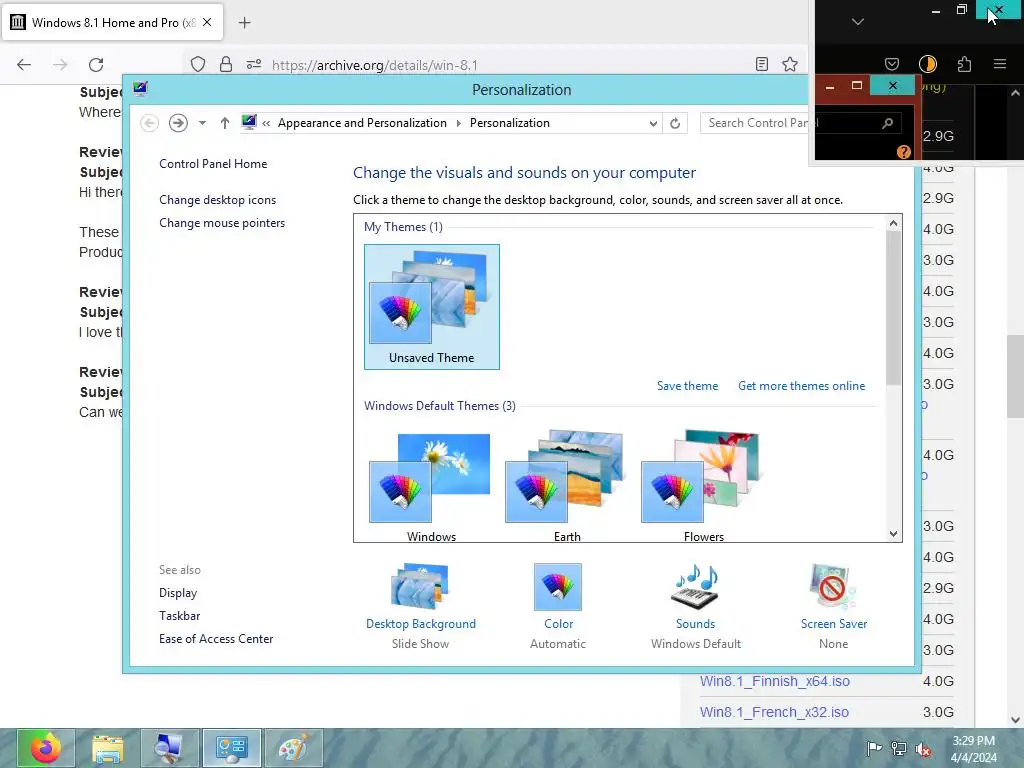
Task: Select Appearance and Personalization breadcrumb
Action: (x=362, y=123)
